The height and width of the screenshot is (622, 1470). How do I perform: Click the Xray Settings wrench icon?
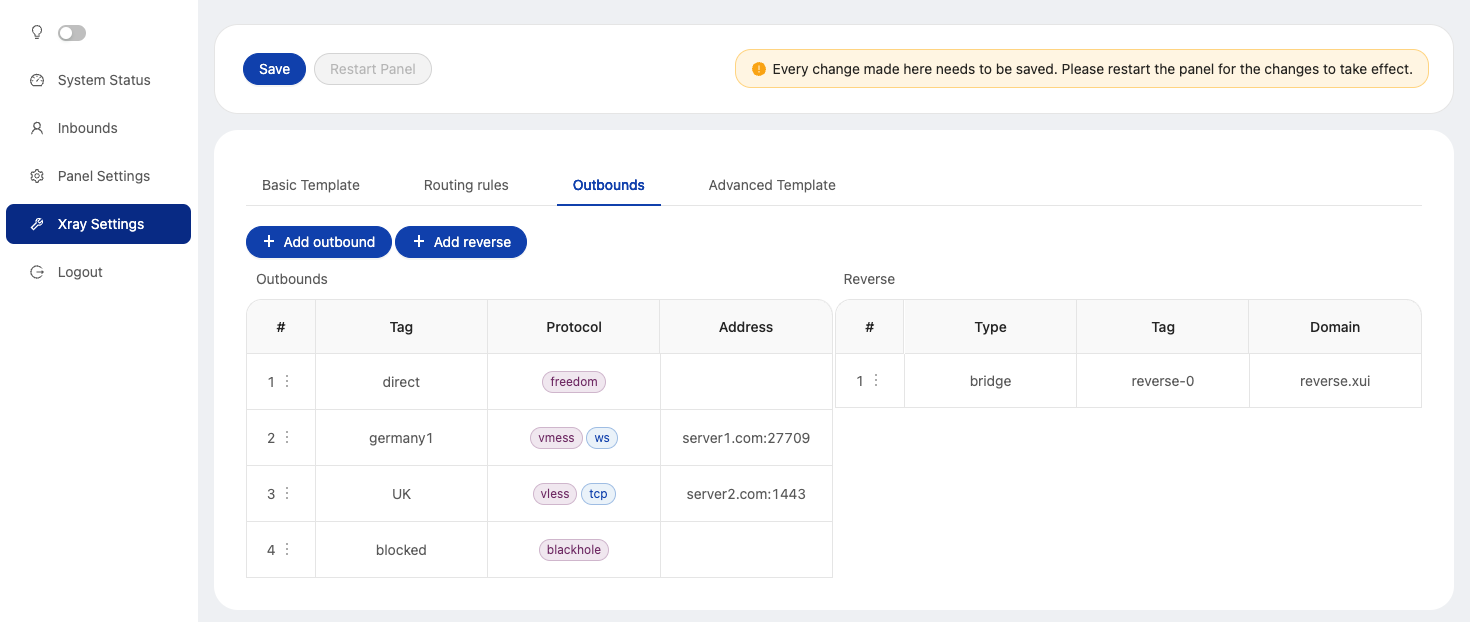coord(37,224)
